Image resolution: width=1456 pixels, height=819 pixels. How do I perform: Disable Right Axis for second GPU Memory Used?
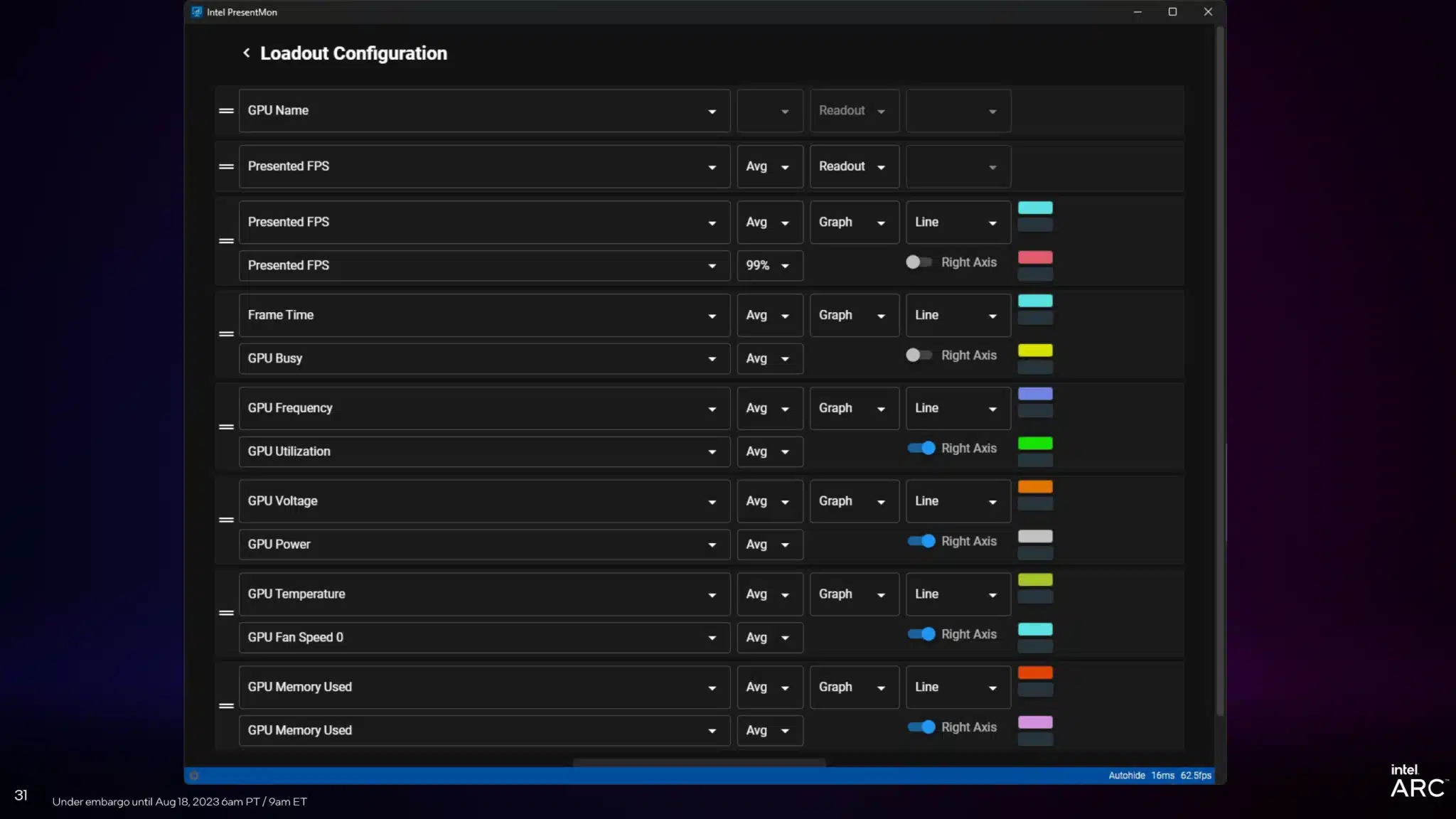921,727
